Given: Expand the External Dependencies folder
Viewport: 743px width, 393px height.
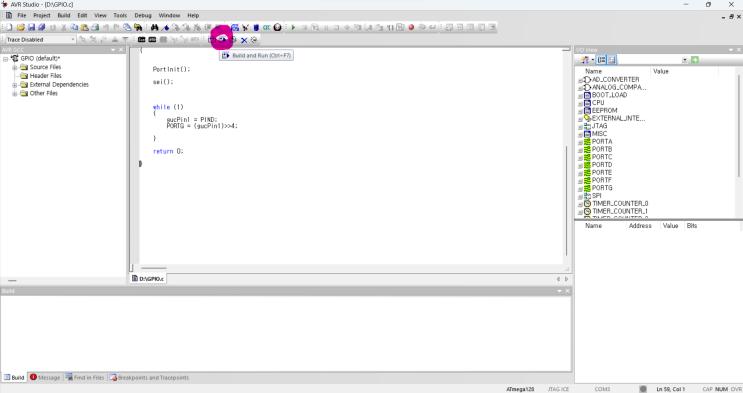Looking at the screenshot, I should (15, 85).
